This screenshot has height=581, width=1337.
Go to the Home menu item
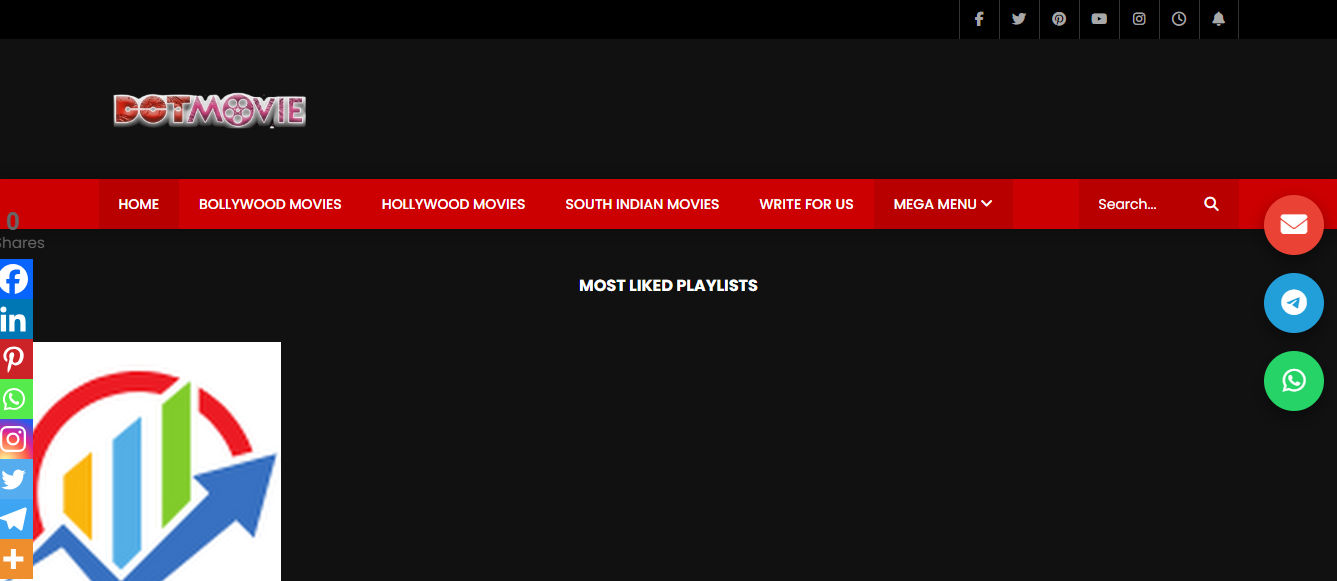(x=139, y=204)
